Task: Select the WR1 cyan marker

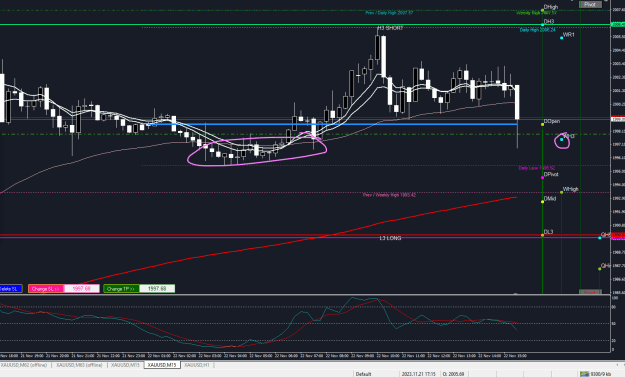Action: (562, 38)
